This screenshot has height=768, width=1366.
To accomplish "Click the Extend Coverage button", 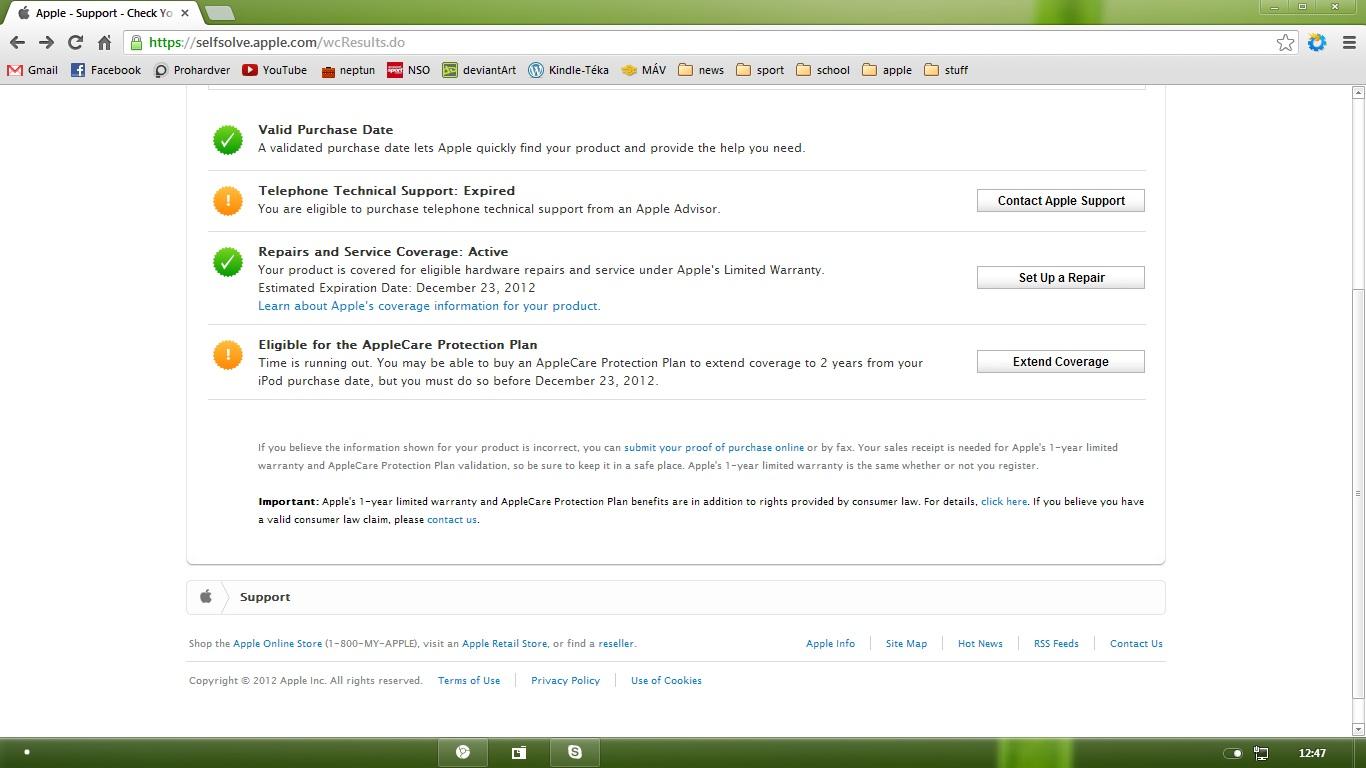I will pyautogui.click(x=1061, y=362).
